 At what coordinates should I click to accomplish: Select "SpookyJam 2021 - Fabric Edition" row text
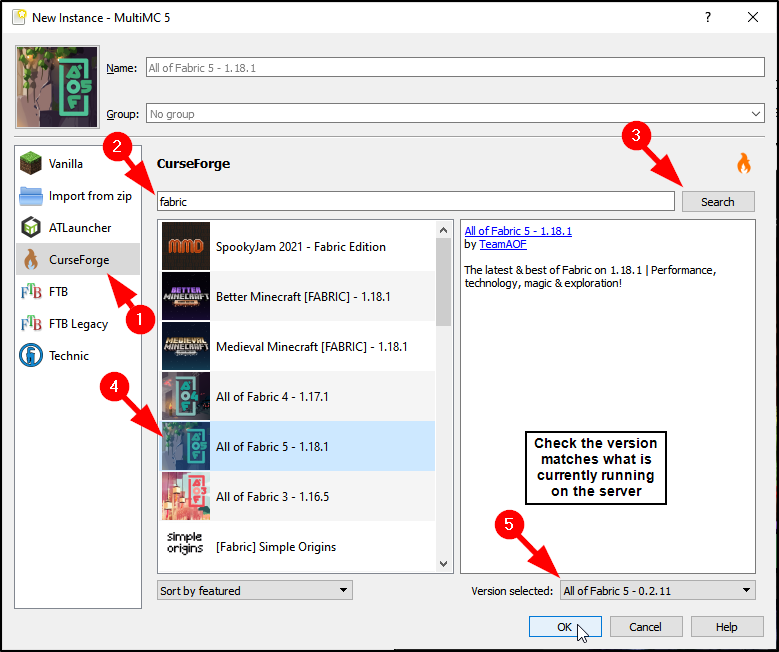[x=301, y=246]
